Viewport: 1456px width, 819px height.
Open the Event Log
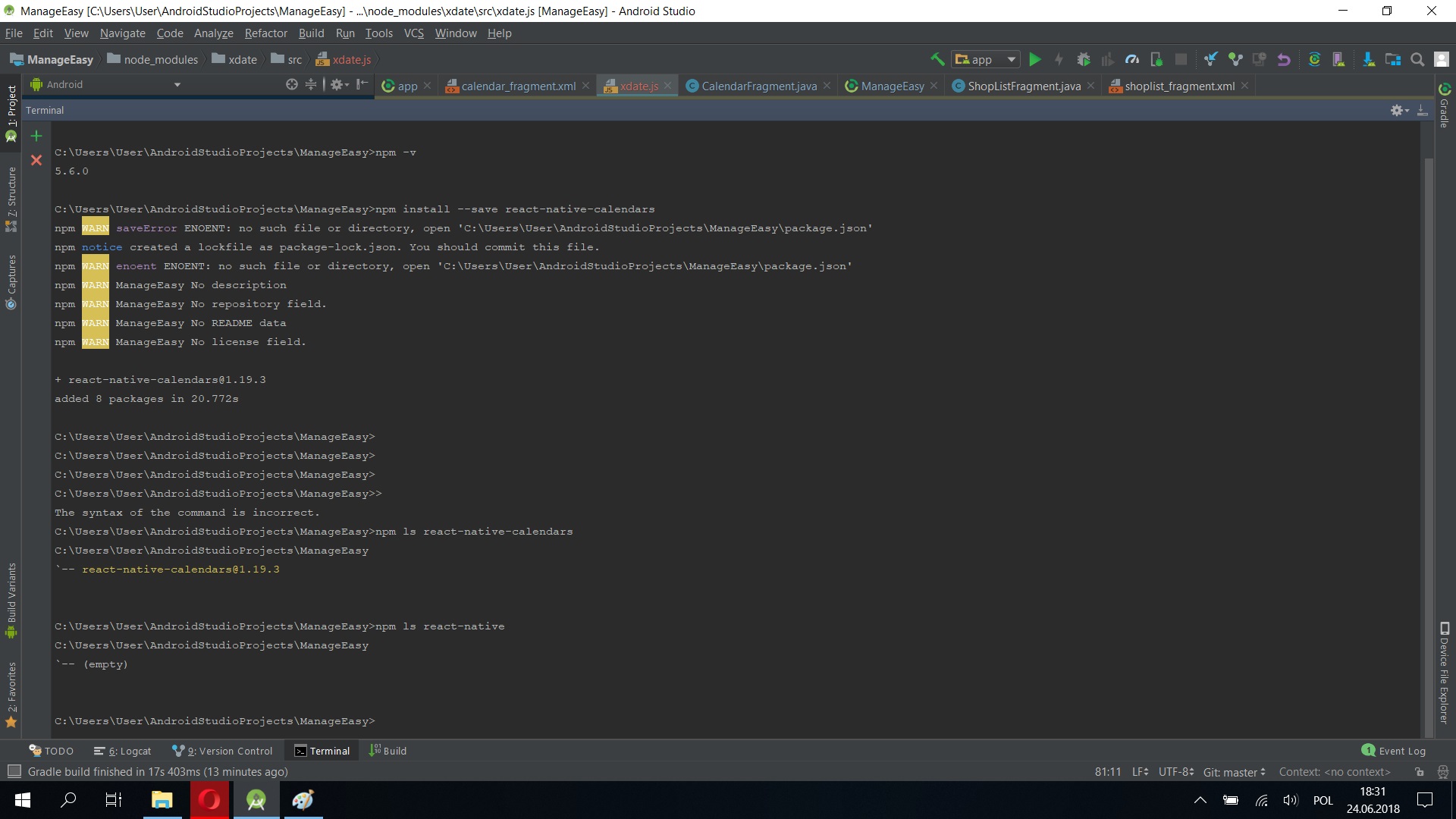click(x=1394, y=750)
